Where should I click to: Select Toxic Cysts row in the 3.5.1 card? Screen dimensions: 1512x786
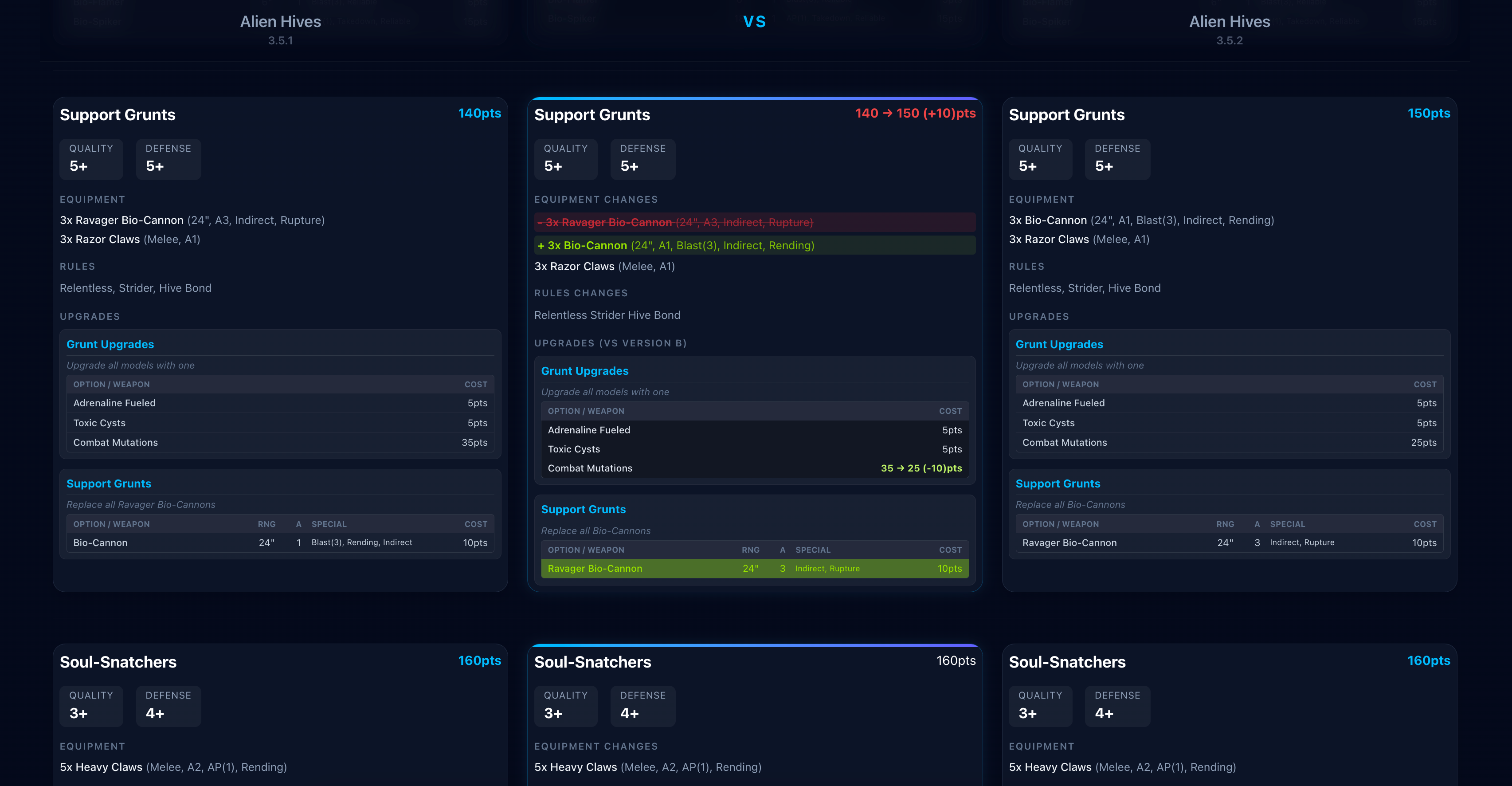(x=280, y=423)
